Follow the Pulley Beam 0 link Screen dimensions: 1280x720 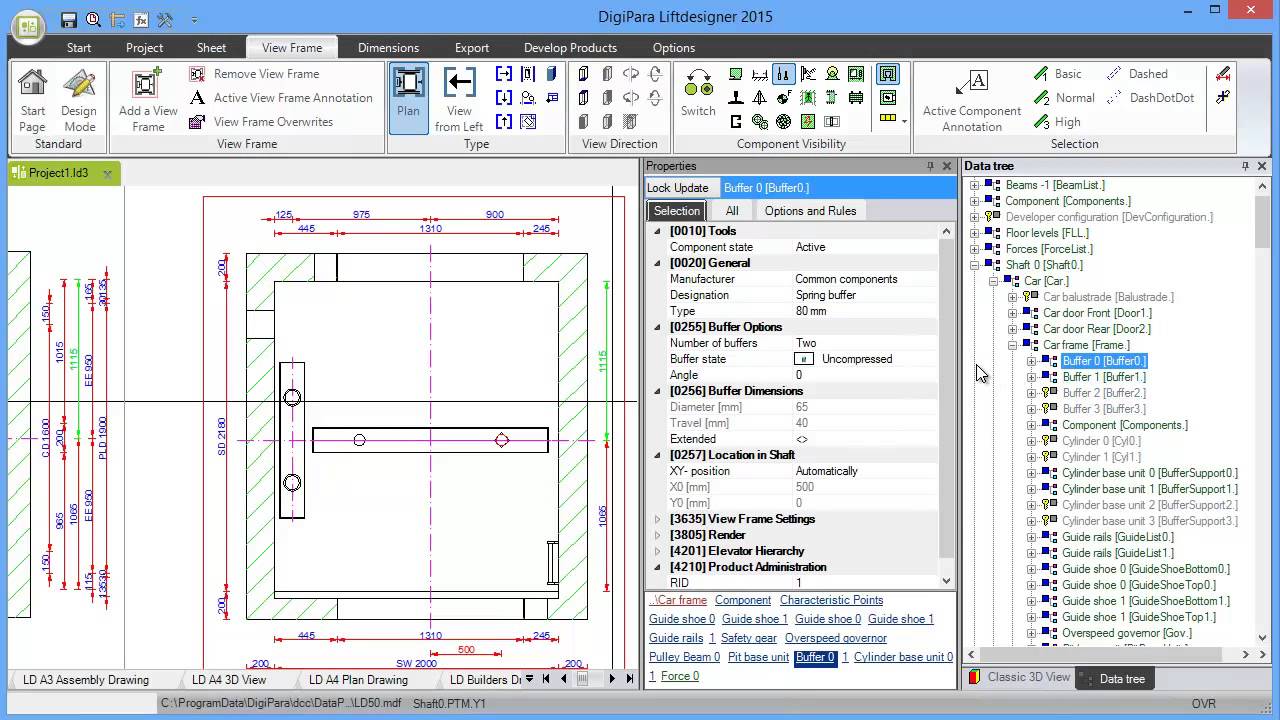point(684,657)
